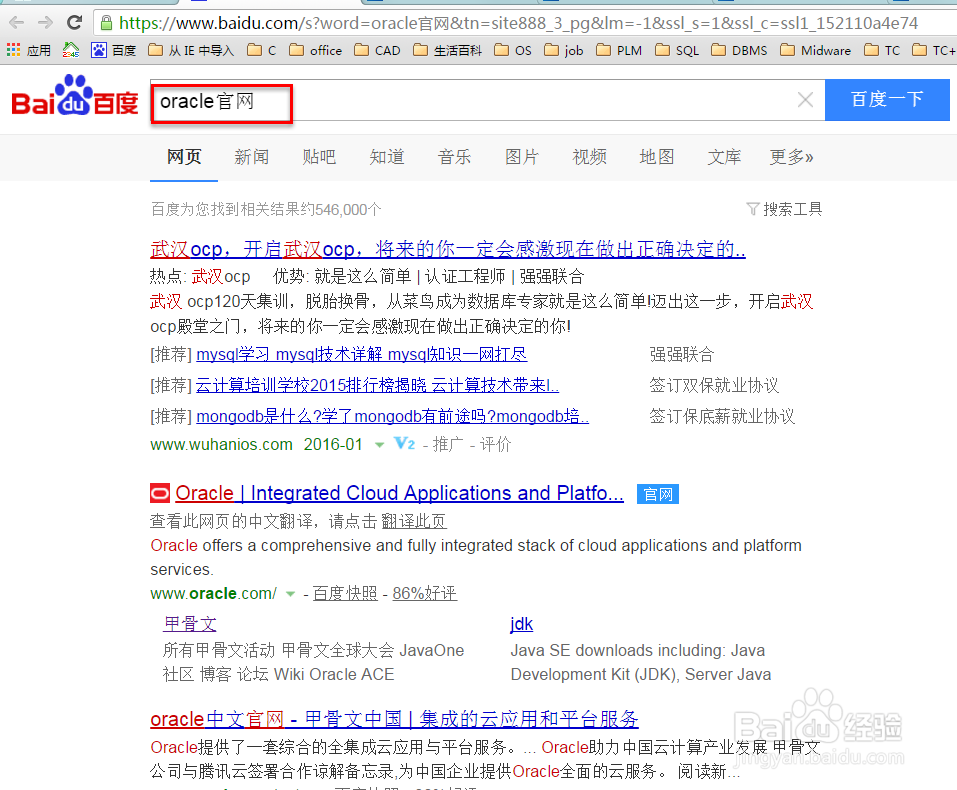The width and height of the screenshot is (957, 790).
Task: Open the CAD bookmark folder
Action: [378, 50]
